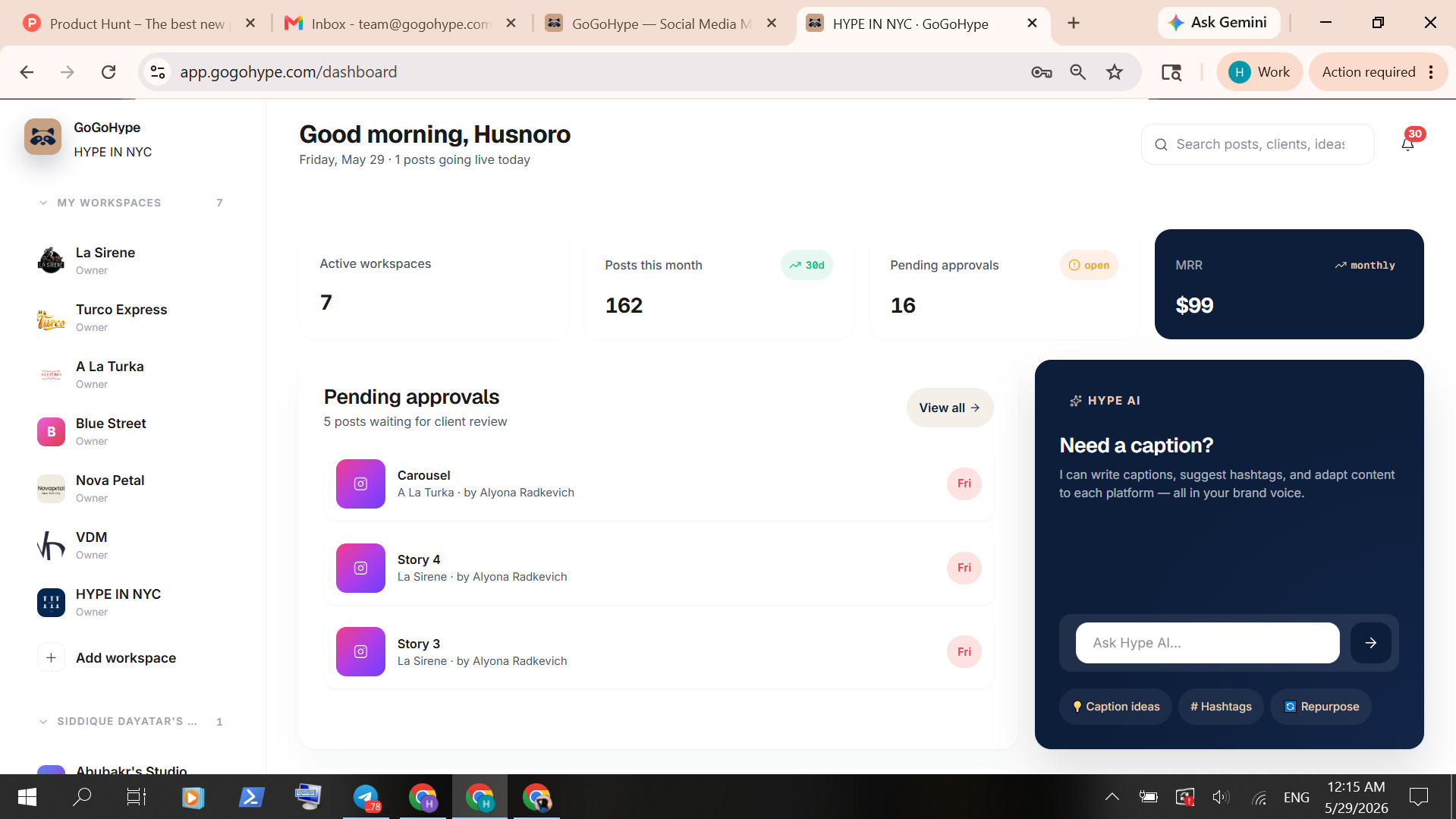Open Google Lens search icon in toolbar
Image resolution: width=1456 pixels, height=819 pixels.
click(1171, 72)
